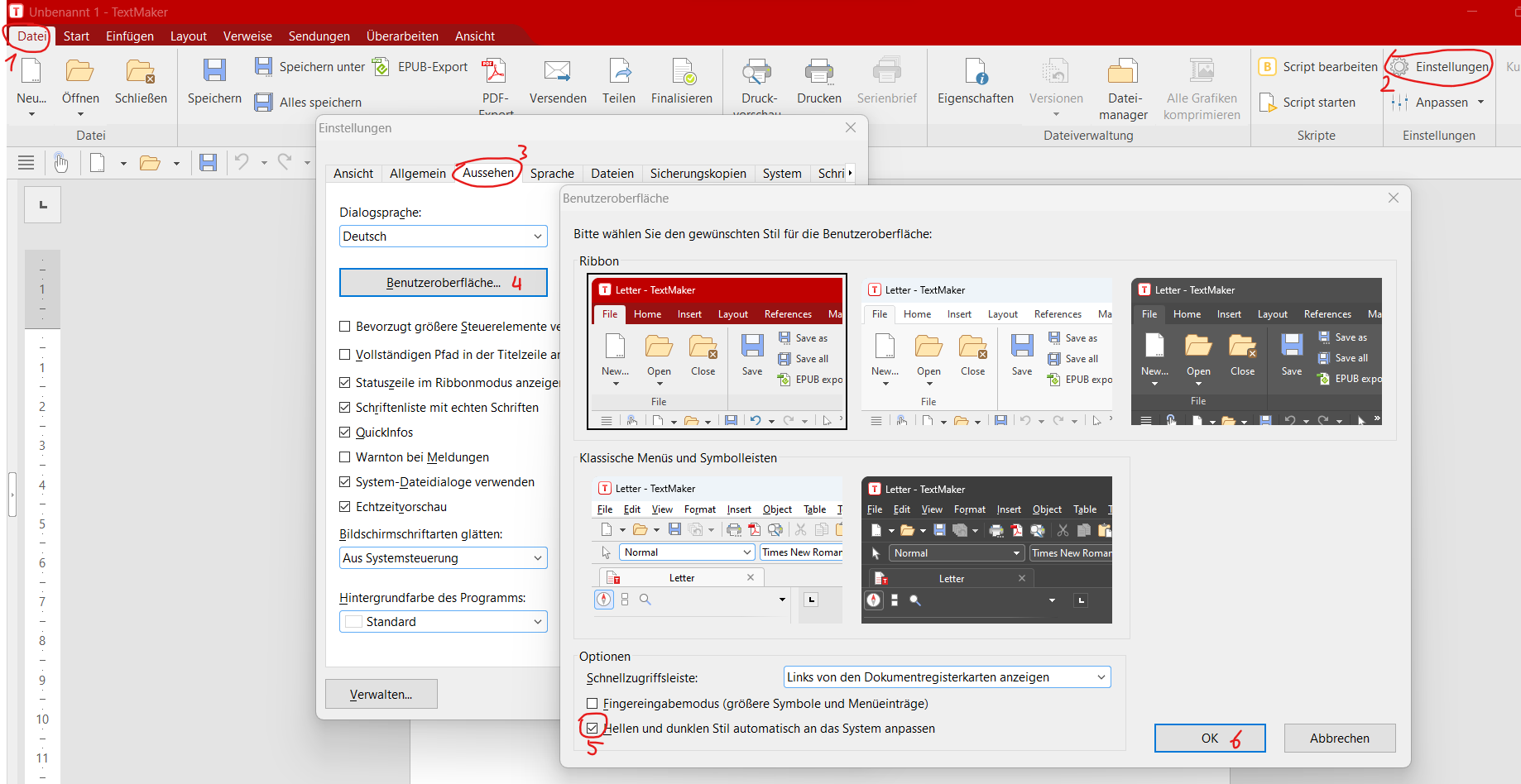Screen dimensions: 1521x784
Task: Switch to the Einfügen ribbon tab
Action: [x=130, y=36]
